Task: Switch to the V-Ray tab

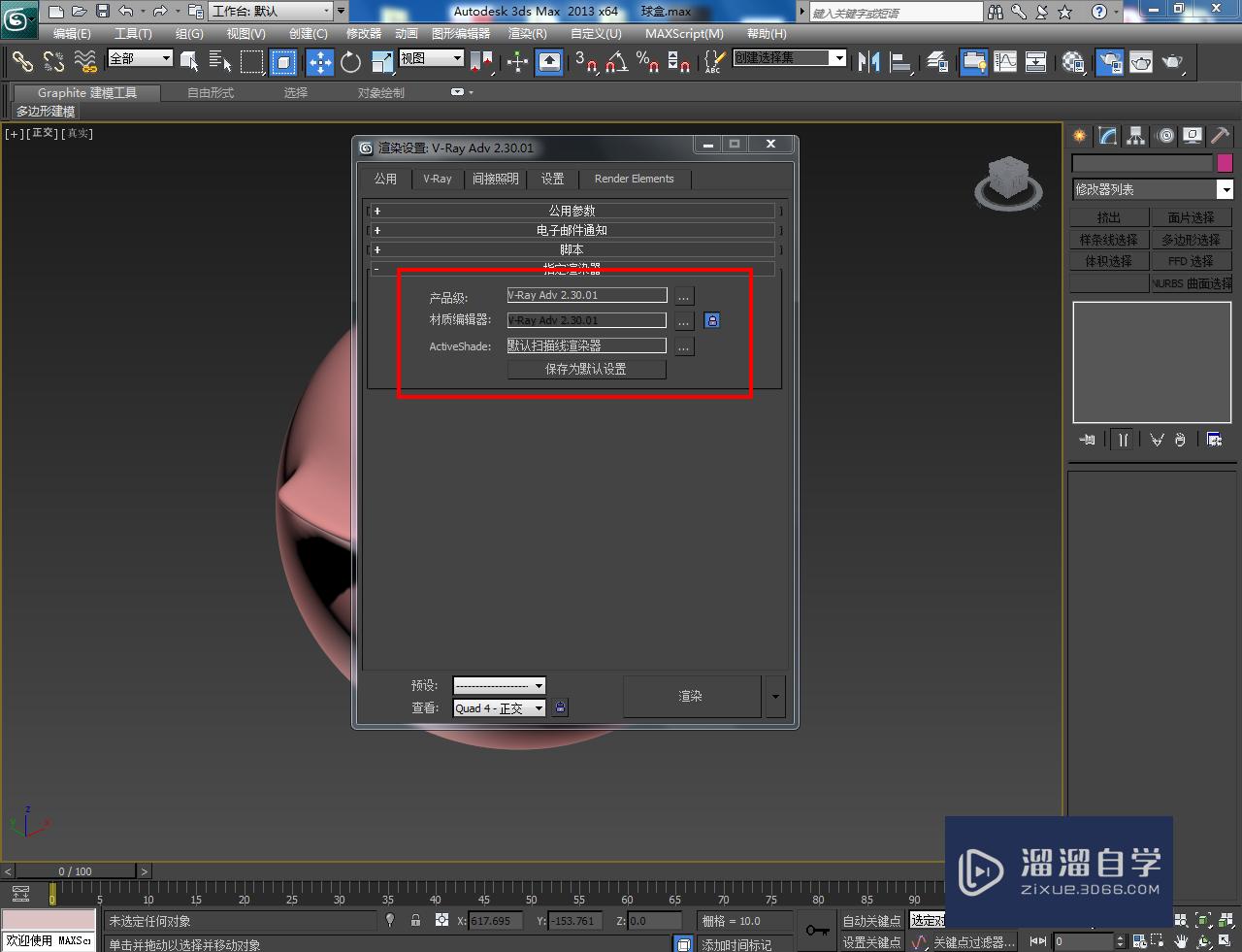Action: point(437,179)
